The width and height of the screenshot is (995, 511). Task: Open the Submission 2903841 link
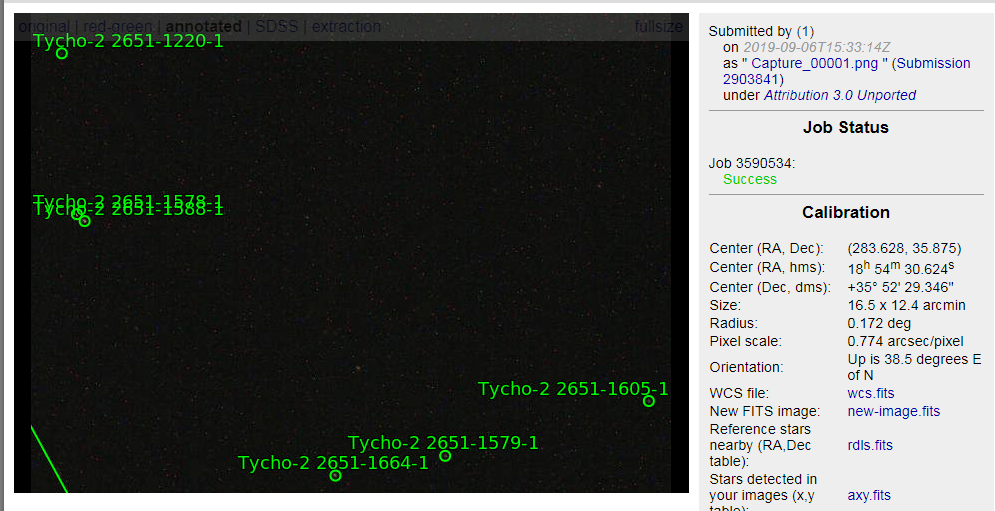point(847,71)
